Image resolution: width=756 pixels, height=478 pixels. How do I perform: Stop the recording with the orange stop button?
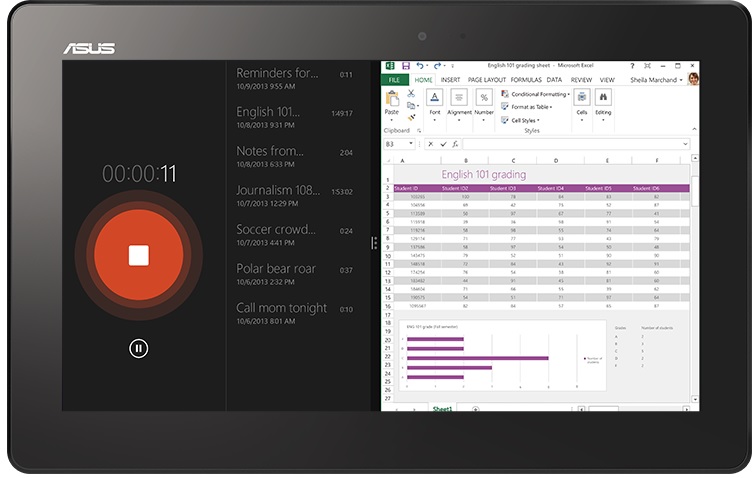(x=139, y=255)
